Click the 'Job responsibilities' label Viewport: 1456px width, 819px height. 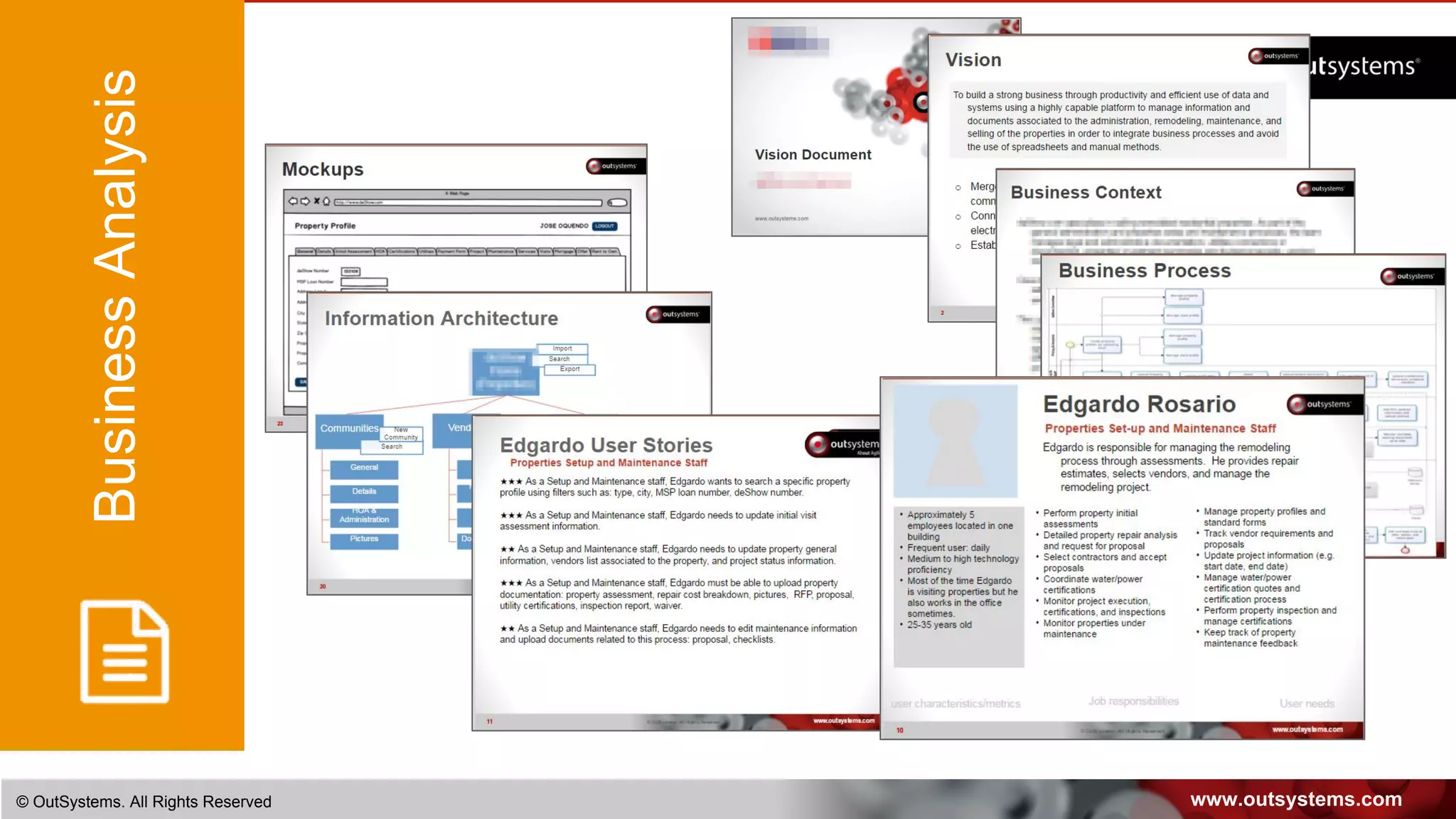(x=1133, y=702)
